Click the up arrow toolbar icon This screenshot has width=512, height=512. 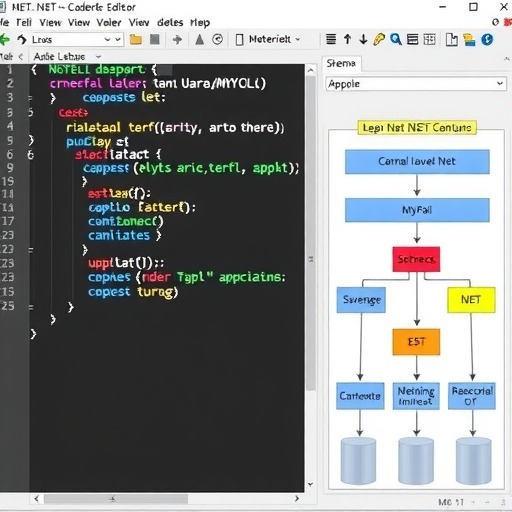point(347,39)
